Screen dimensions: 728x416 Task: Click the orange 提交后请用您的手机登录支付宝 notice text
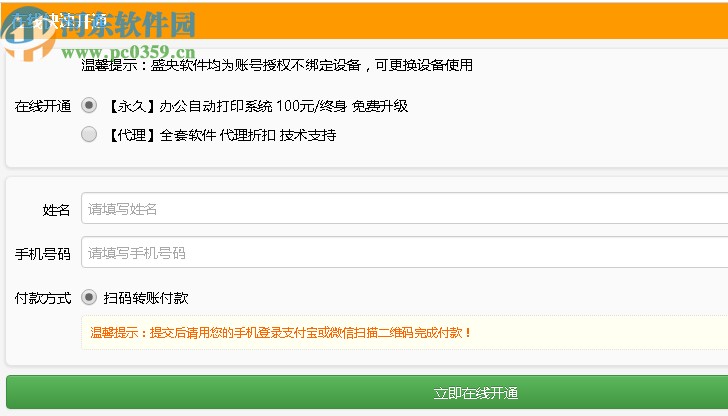pos(281,333)
